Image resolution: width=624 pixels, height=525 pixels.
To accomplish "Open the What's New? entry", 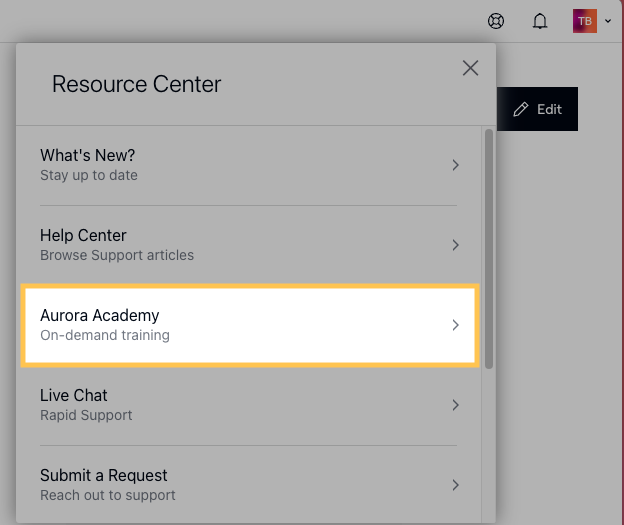I will [x=248, y=165].
